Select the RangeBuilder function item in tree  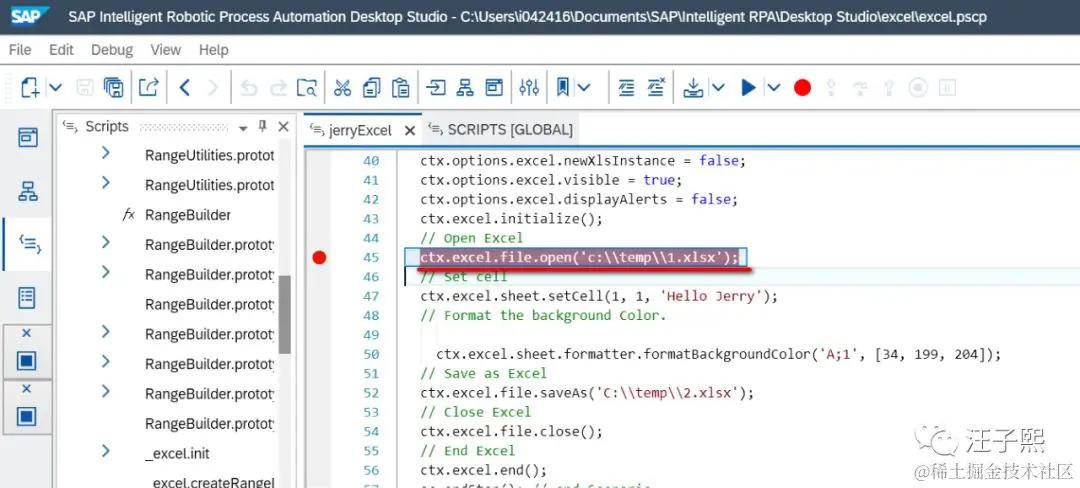tap(187, 215)
